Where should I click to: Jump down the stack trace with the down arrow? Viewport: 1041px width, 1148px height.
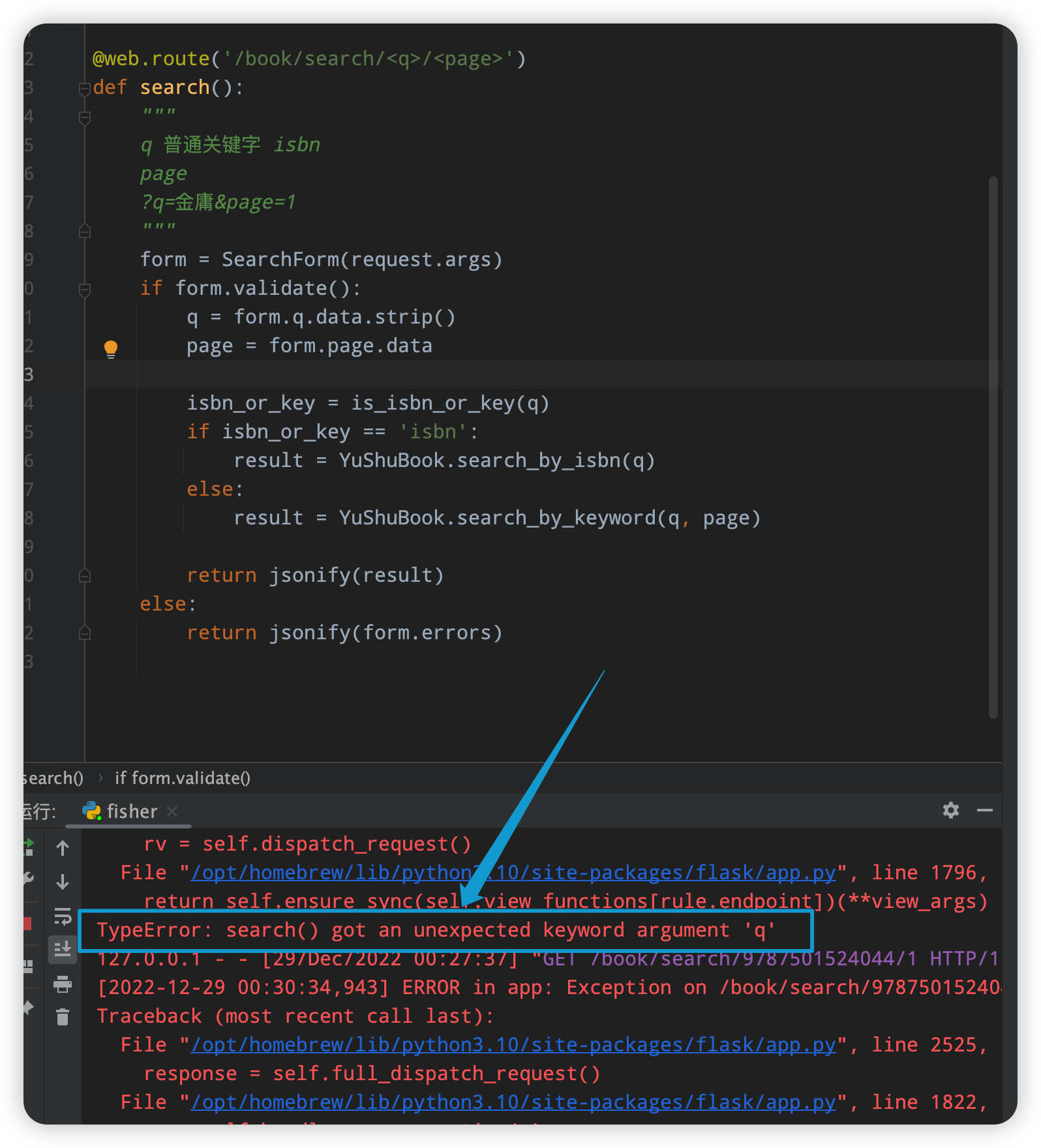tap(63, 882)
